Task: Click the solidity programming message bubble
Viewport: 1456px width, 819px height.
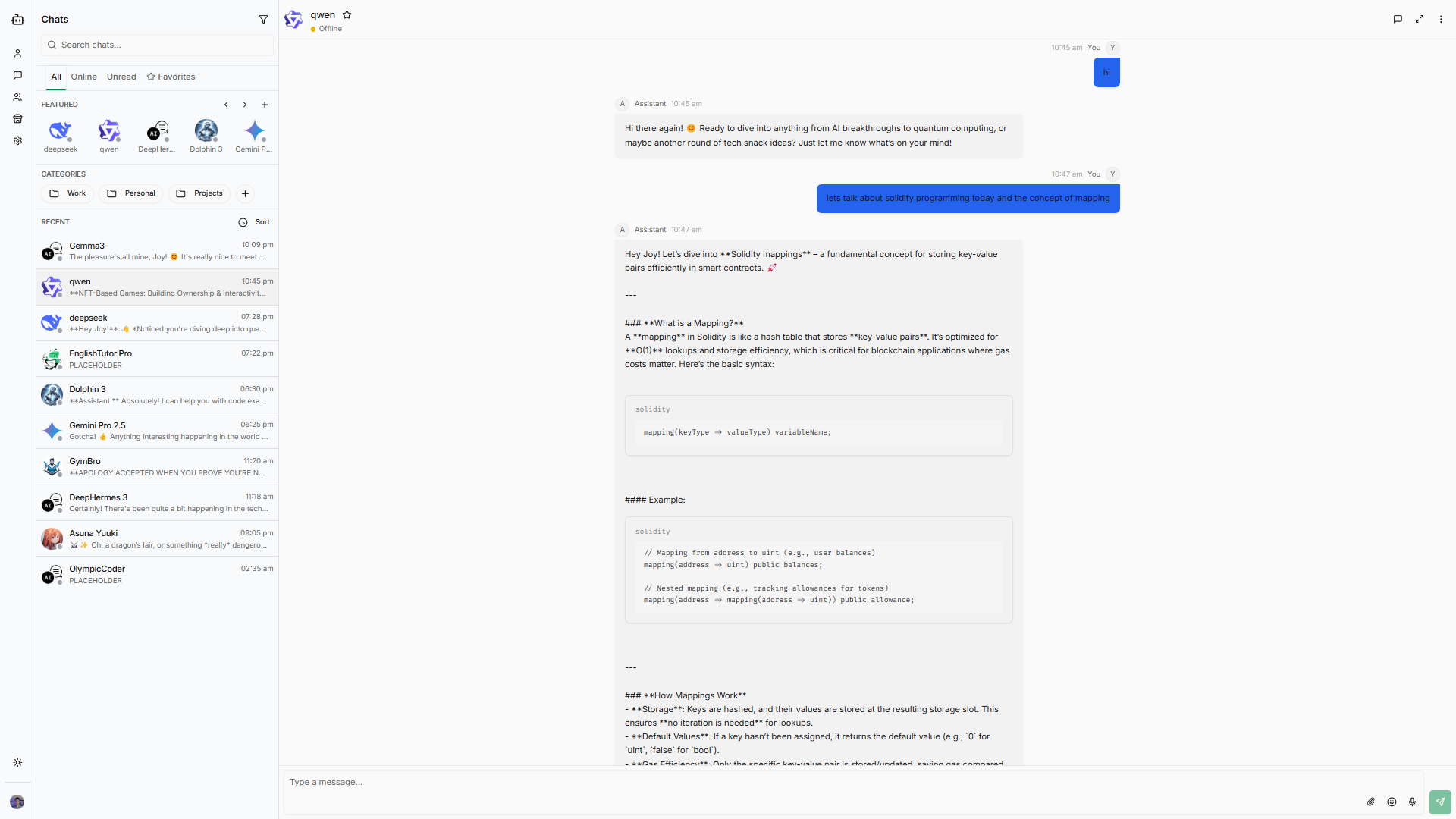Action: [968, 199]
